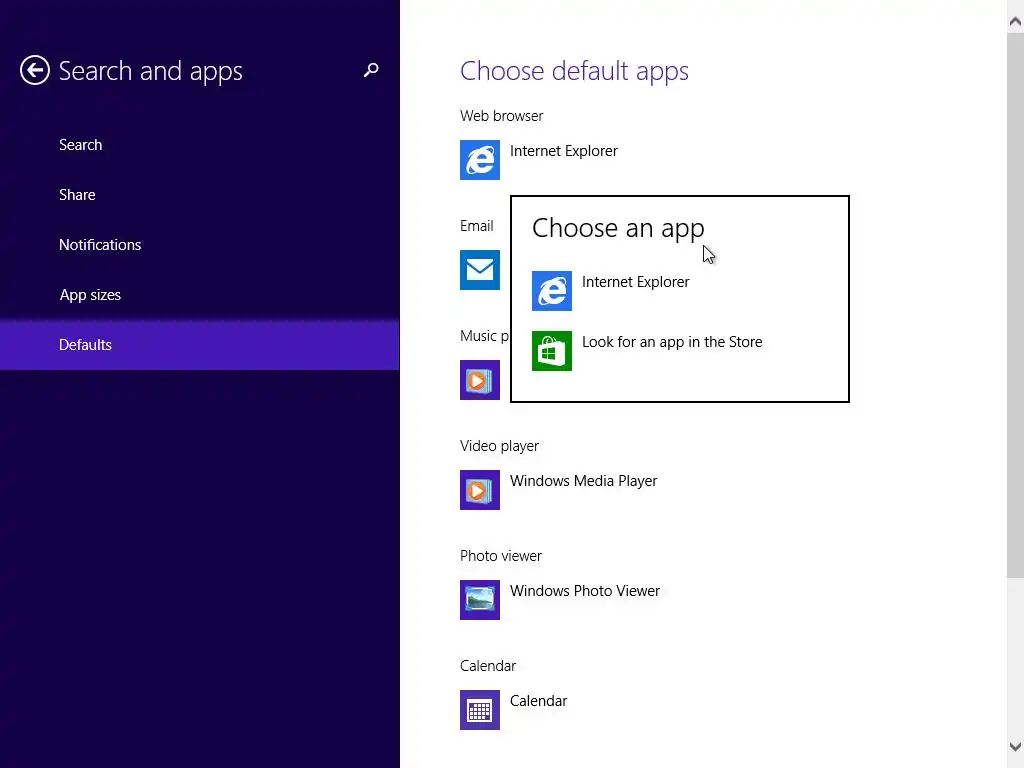Select the Defaults section
Screen dimensions: 1024x768
[x=200, y=344]
